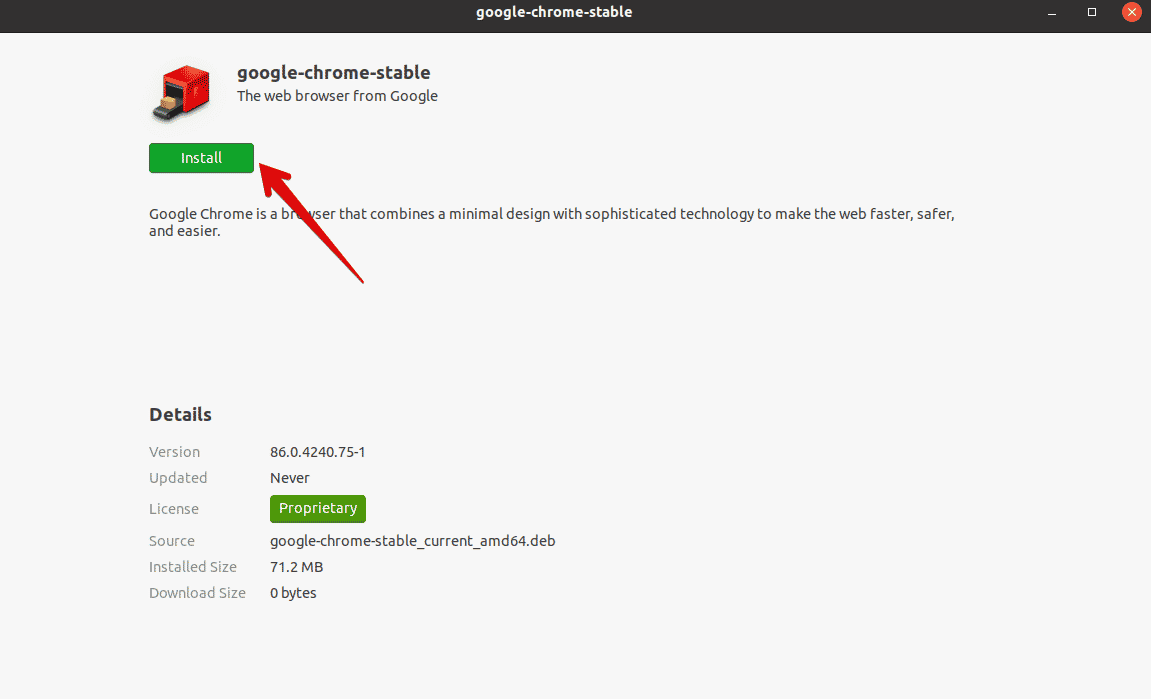Minimize the software window
The width and height of the screenshot is (1151, 699).
[x=1053, y=12]
